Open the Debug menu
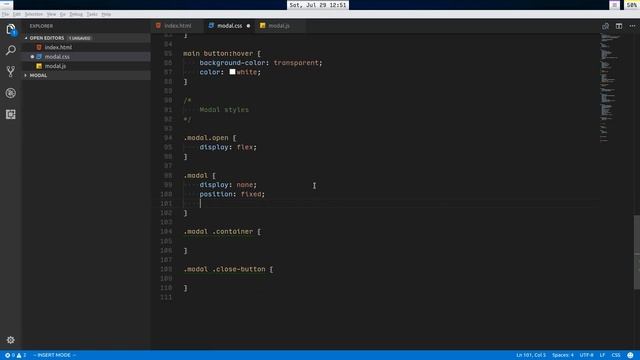This screenshot has height=360, width=640. pyautogui.click(x=76, y=14)
